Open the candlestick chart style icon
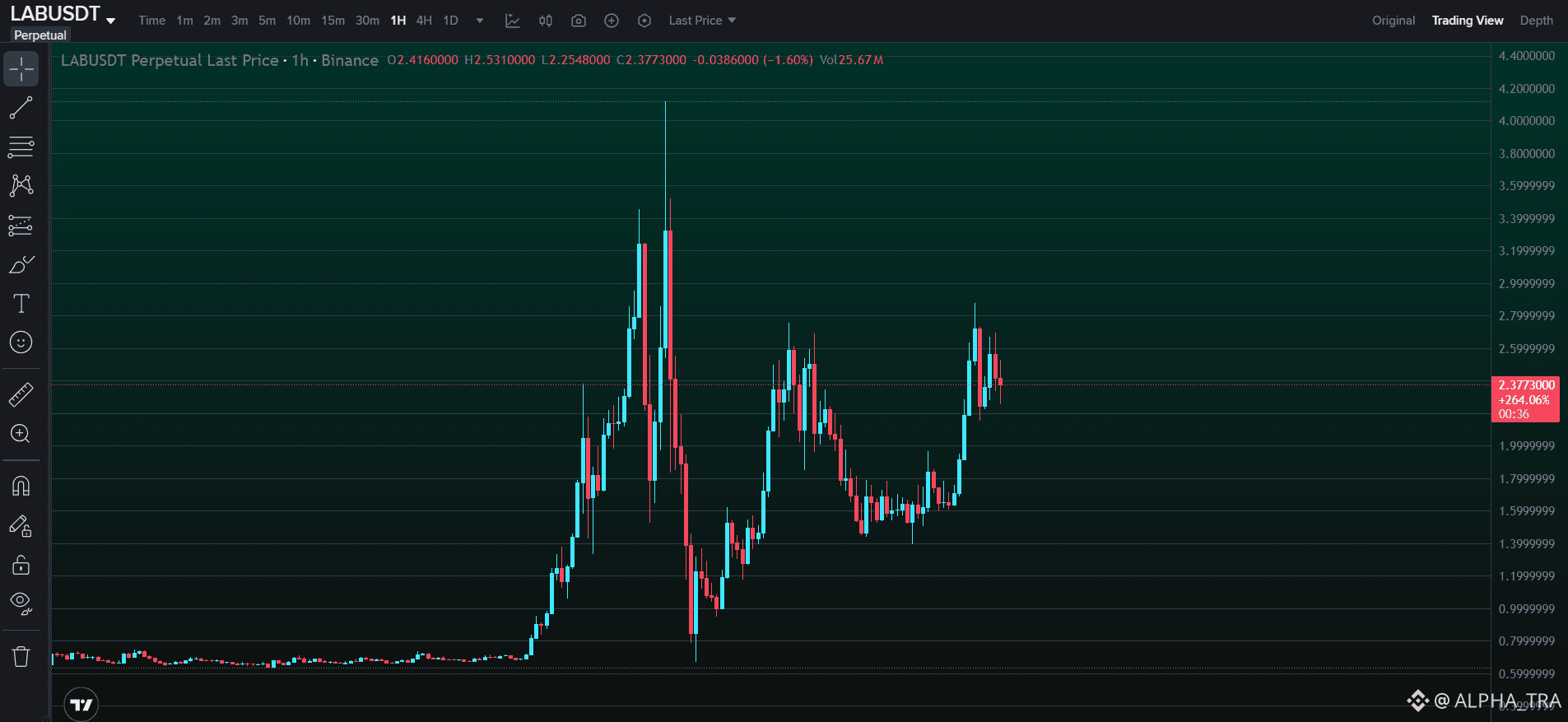Screen dimensions: 1568x722 coord(546,21)
